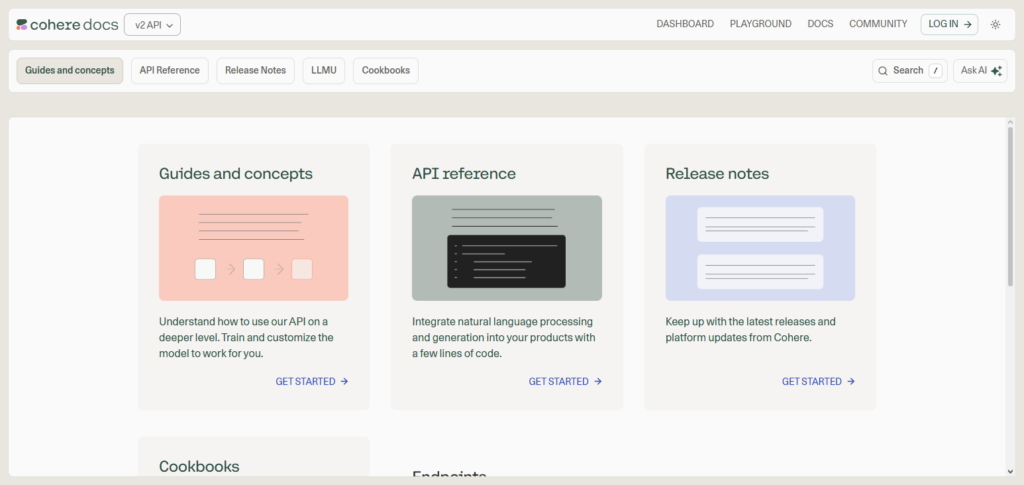The height and width of the screenshot is (485, 1024).
Task: Click GET STARTED under Release notes
Action: pos(819,381)
